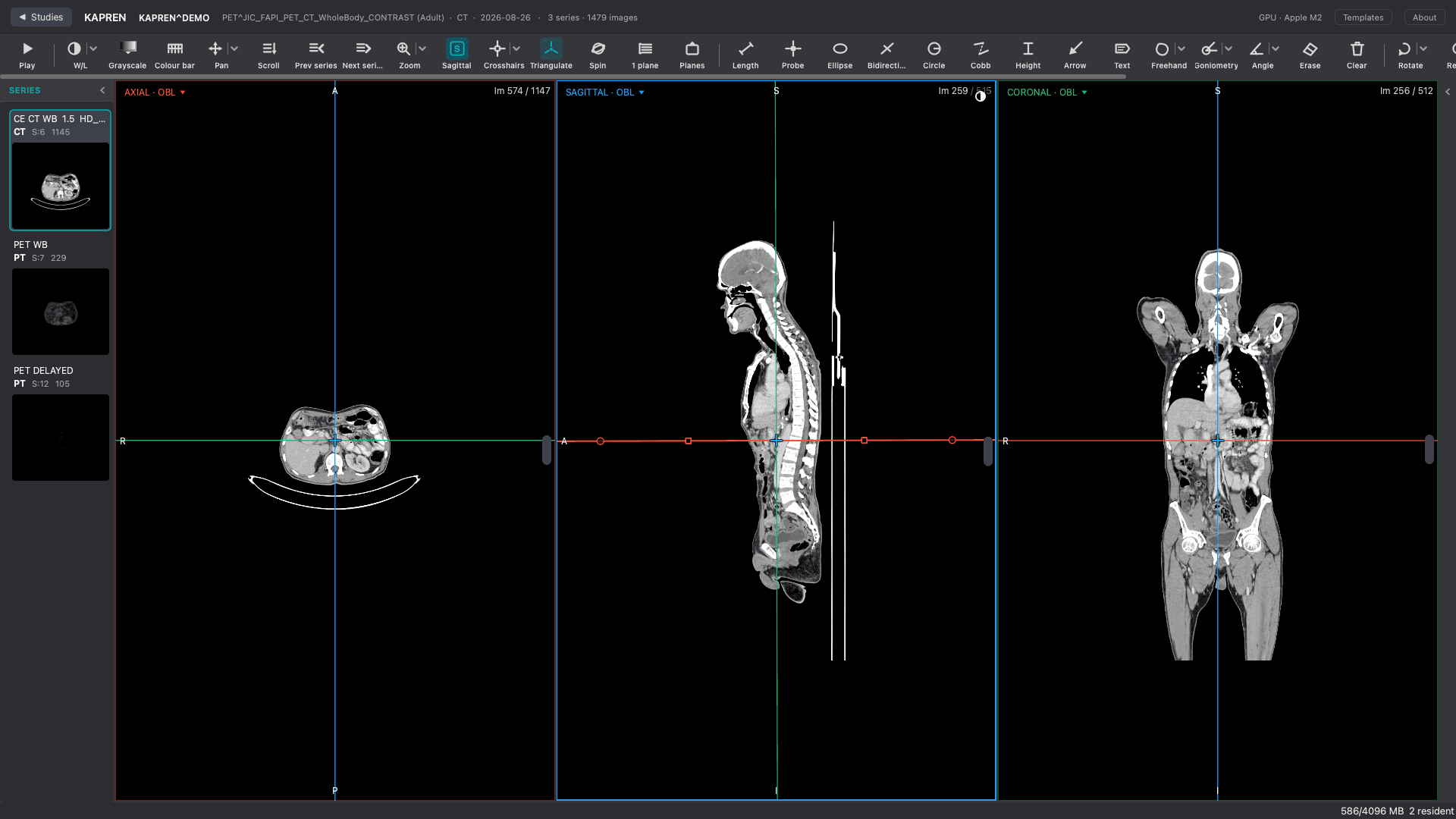1456x819 pixels.
Task: Collapse the Series panel chevron
Action: point(102,90)
